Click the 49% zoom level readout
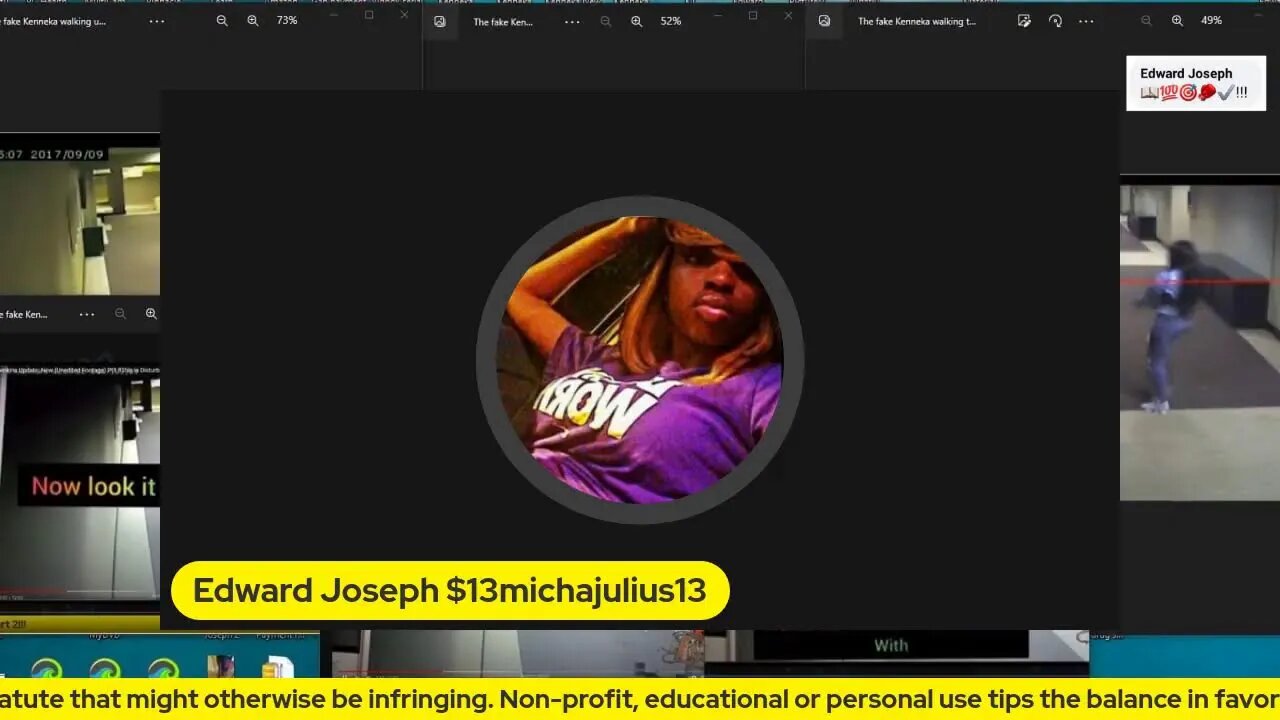The image size is (1280, 720). (x=1211, y=21)
